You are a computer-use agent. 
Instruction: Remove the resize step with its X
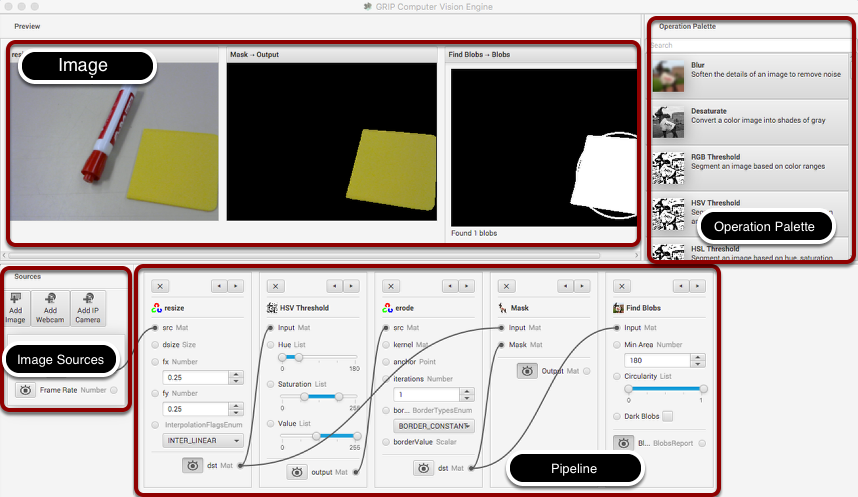161,286
